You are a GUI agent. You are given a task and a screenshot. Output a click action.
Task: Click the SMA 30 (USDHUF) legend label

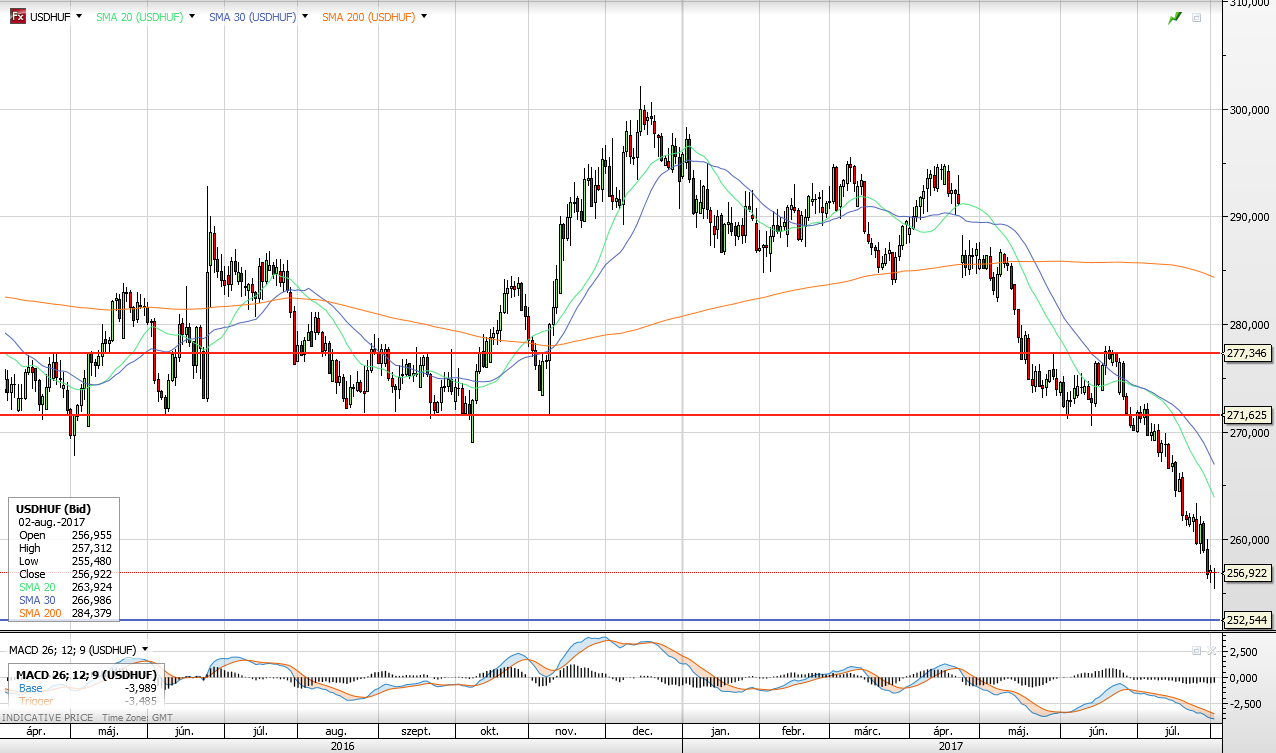pos(252,17)
